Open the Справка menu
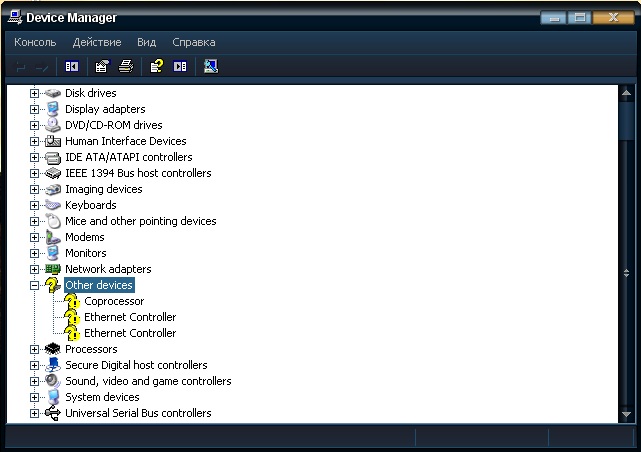 194,42
